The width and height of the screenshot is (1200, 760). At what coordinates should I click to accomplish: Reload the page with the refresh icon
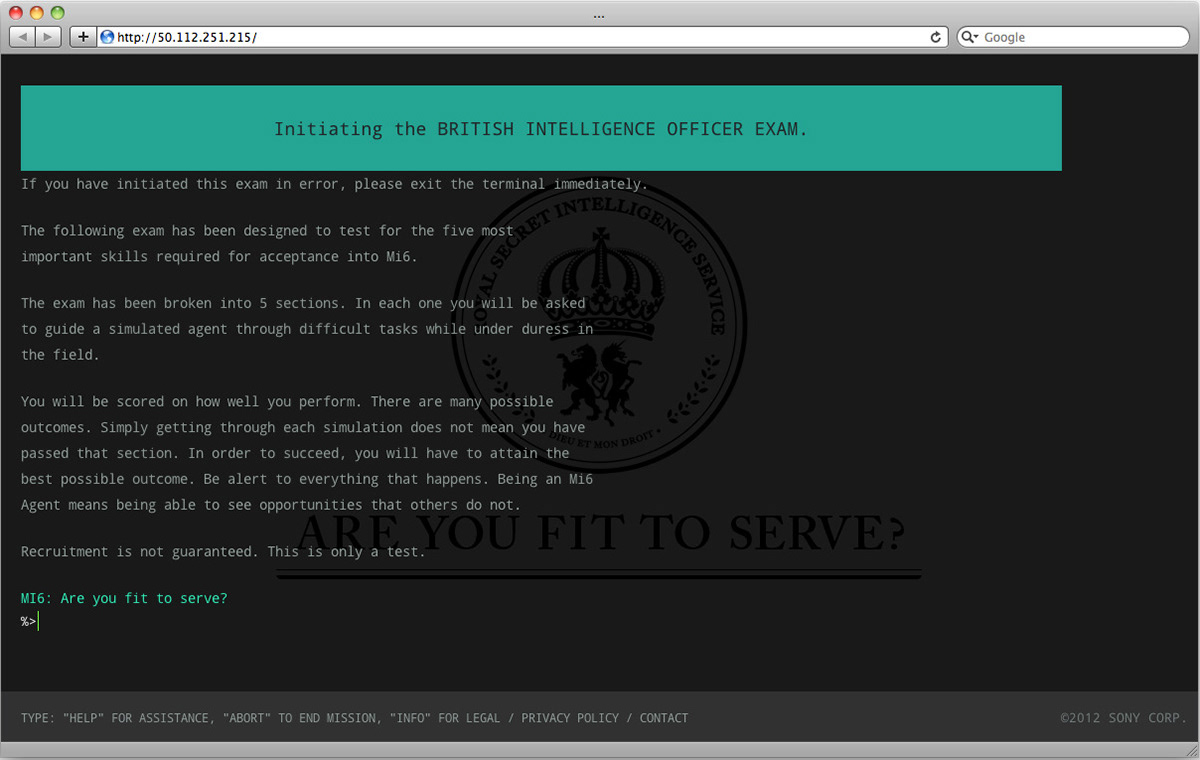[936, 37]
